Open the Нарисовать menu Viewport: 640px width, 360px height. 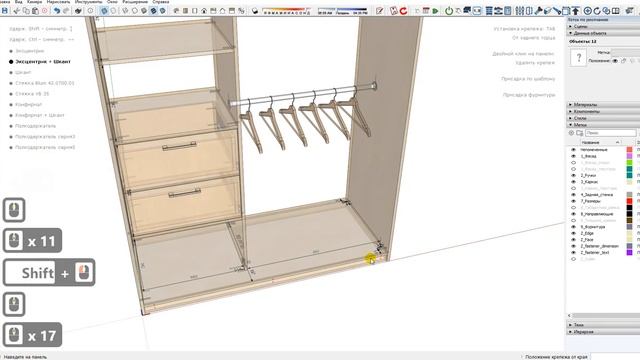pos(58,2)
